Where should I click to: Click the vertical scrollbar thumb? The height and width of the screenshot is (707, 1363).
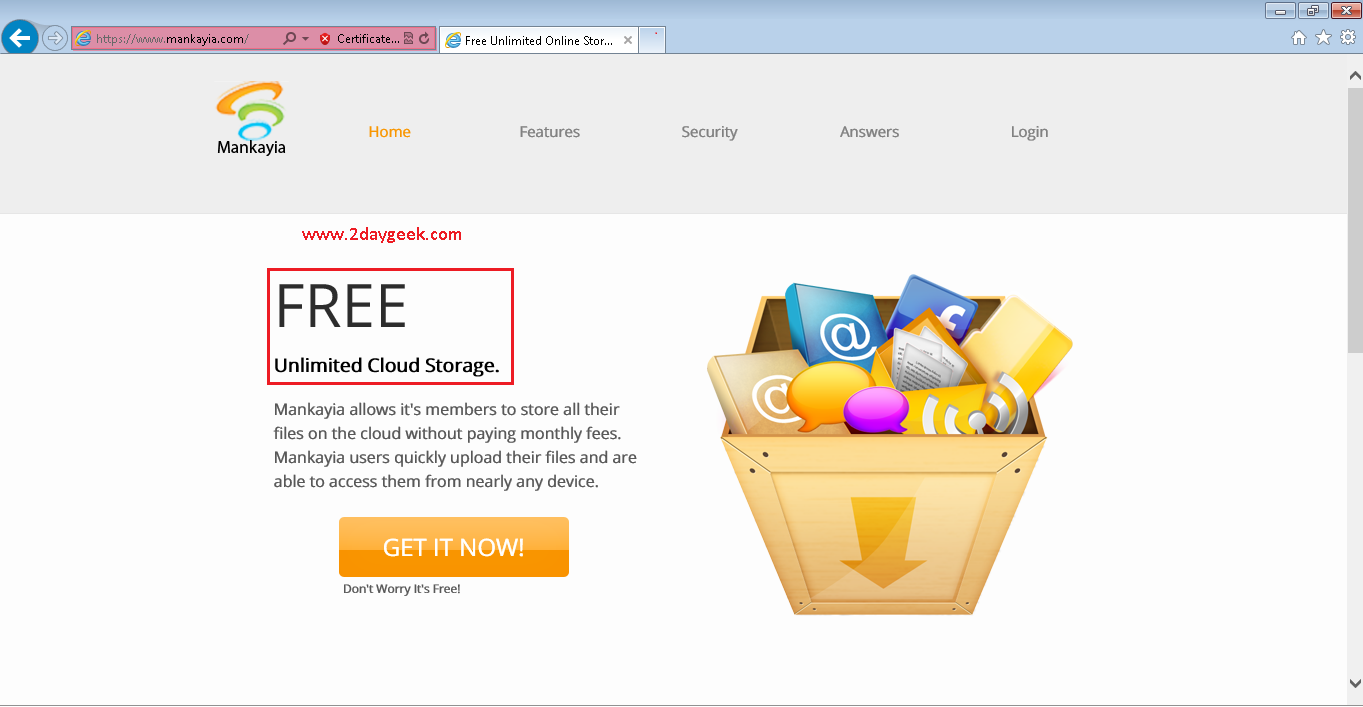pos(1355,218)
